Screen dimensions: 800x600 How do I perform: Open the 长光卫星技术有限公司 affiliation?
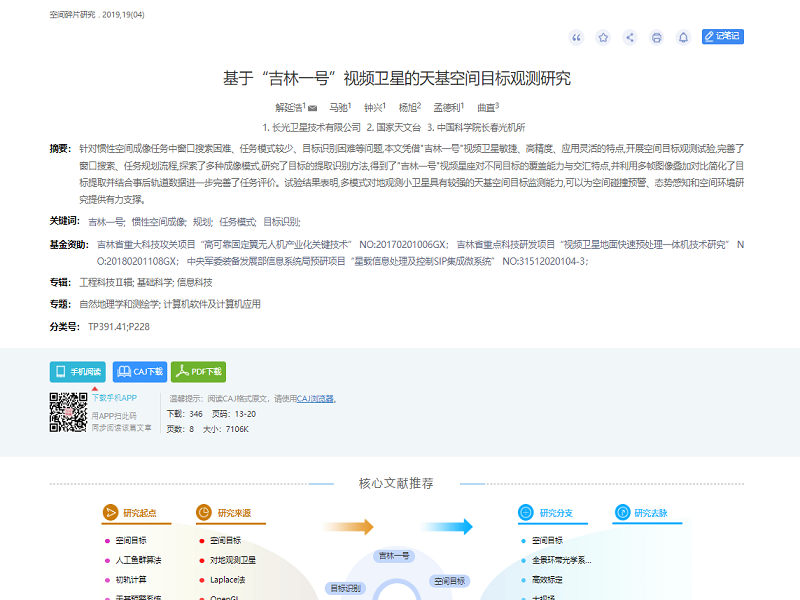(x=315, y=127)
